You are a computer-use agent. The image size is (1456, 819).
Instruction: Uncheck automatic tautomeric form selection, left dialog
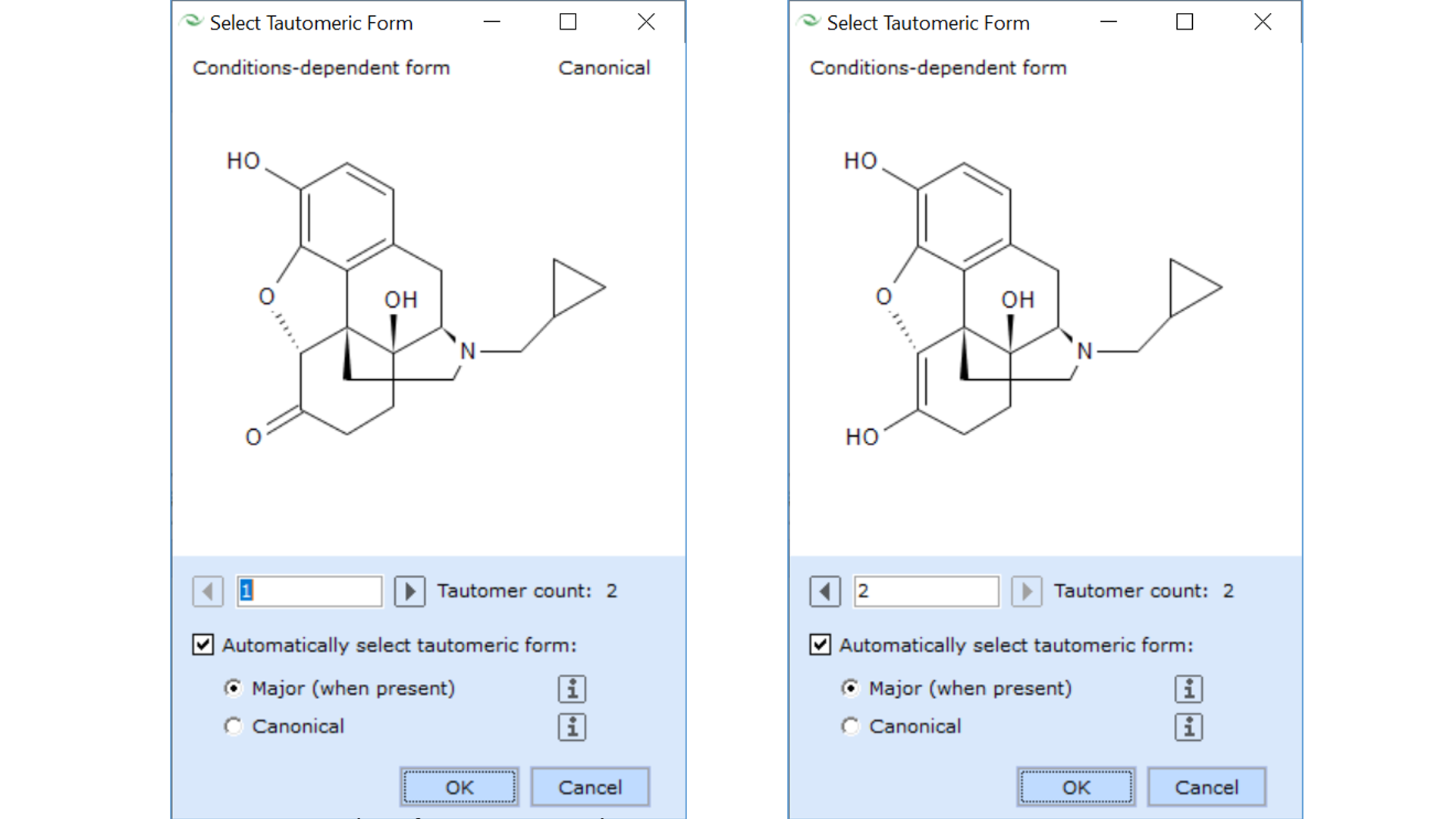(x=203, y=645)
